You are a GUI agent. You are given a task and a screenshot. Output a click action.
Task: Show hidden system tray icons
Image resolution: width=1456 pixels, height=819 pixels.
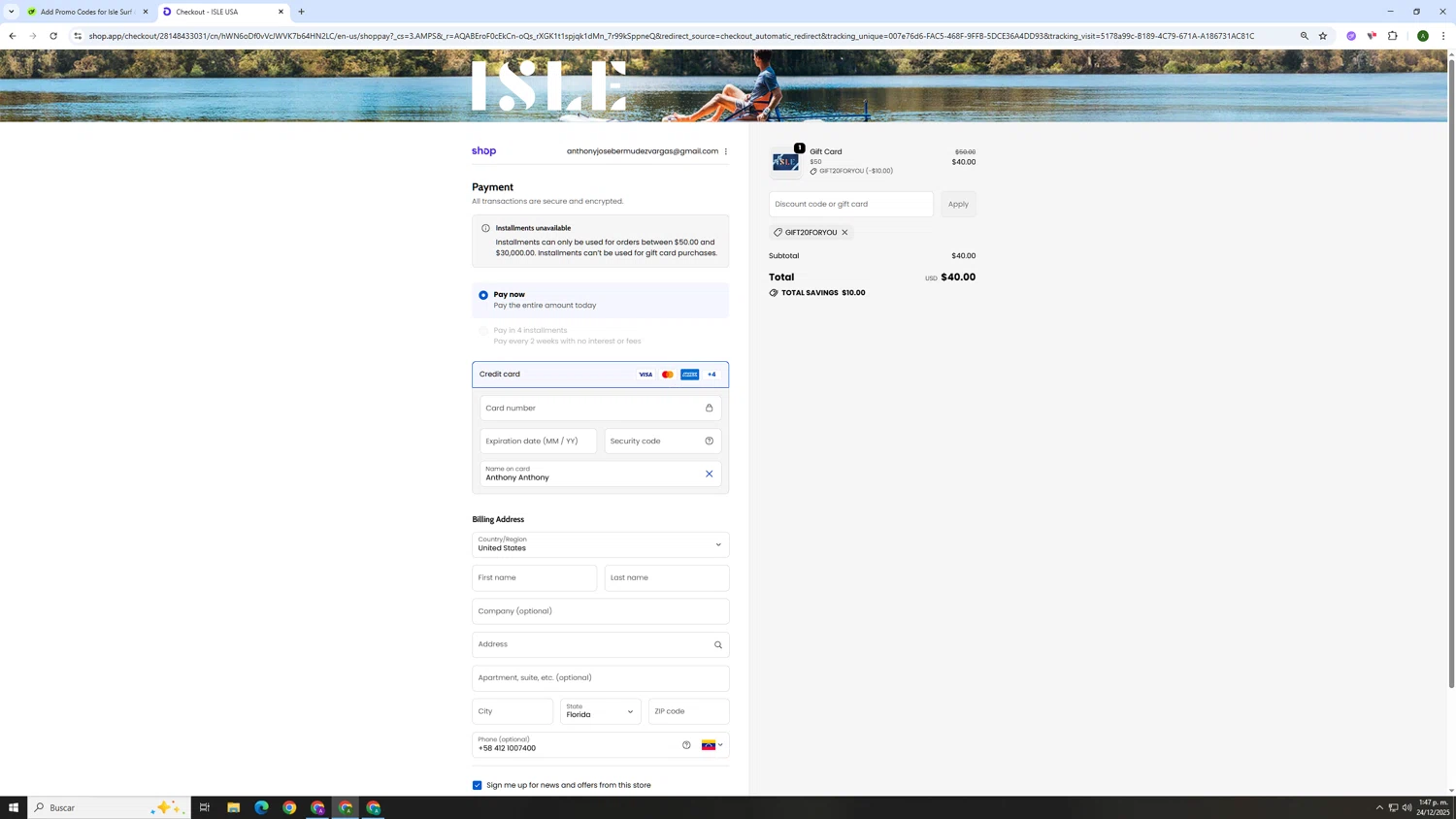pyautogui.click(x=1379, y=807)
